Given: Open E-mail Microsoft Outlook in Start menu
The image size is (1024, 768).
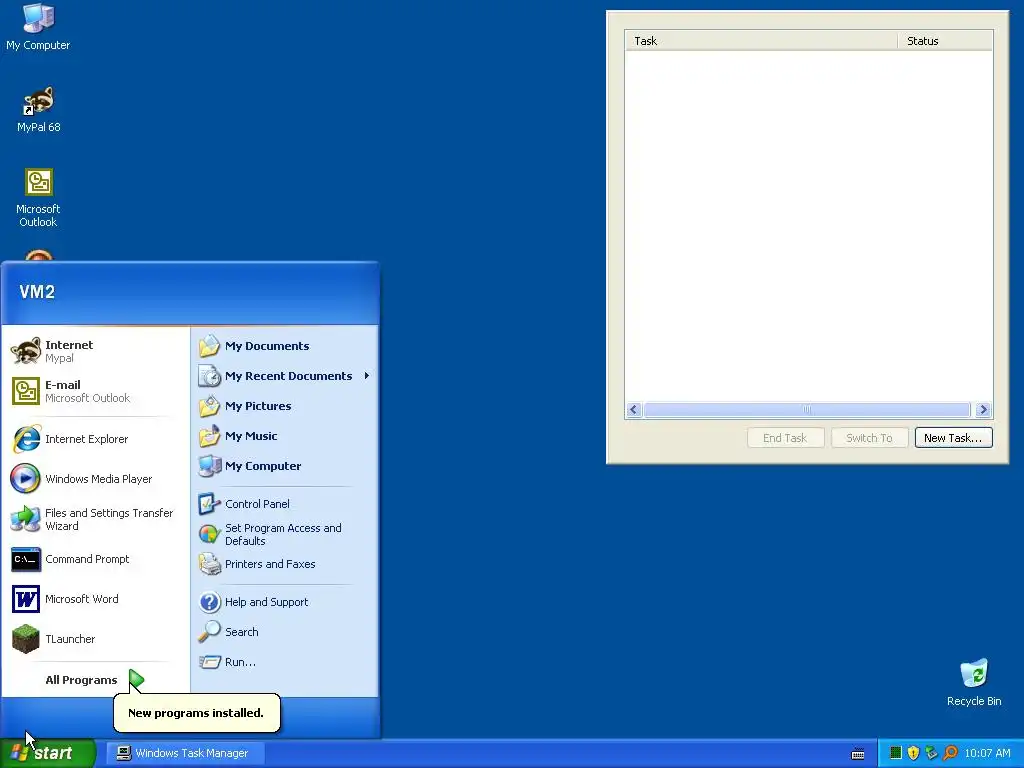Looking at the screenshot, I should point(95,391).
